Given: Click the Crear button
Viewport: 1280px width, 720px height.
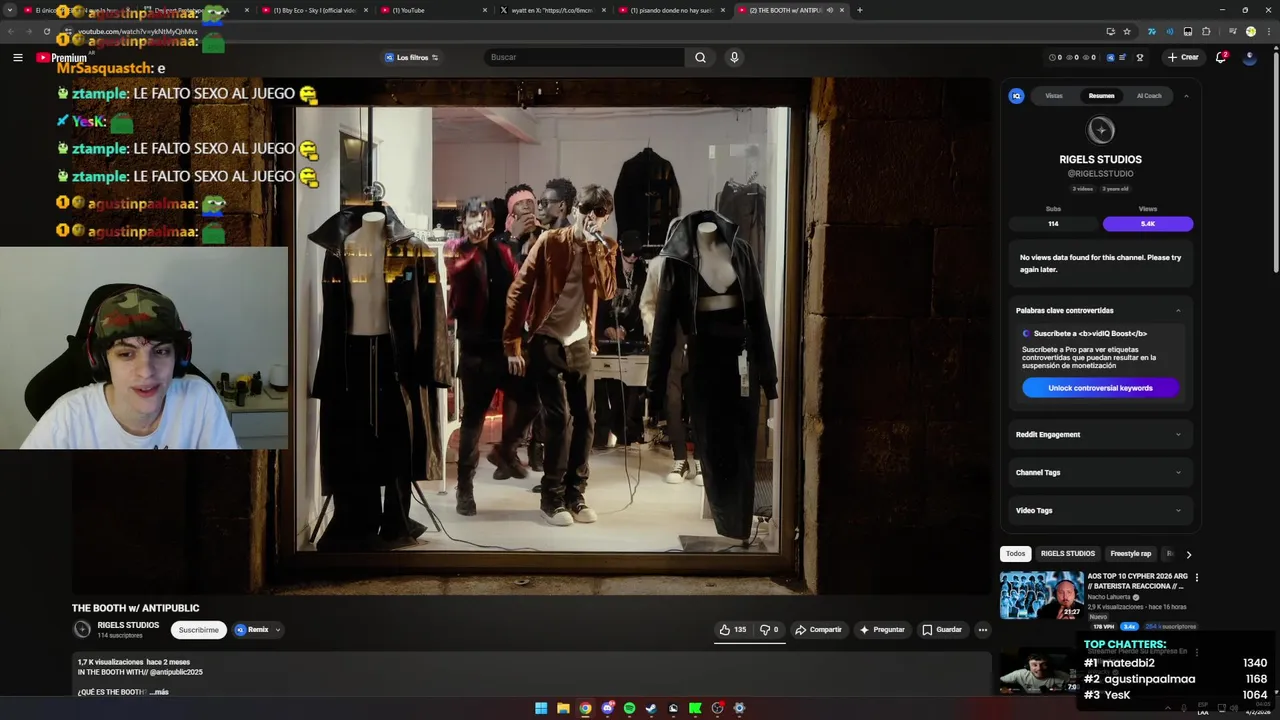Looking at the screenshot, I should click(1182, 57).
